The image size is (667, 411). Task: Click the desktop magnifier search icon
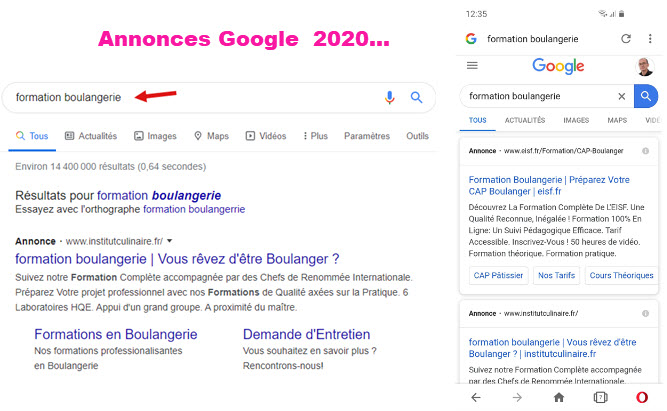click(x=416, y=97)
